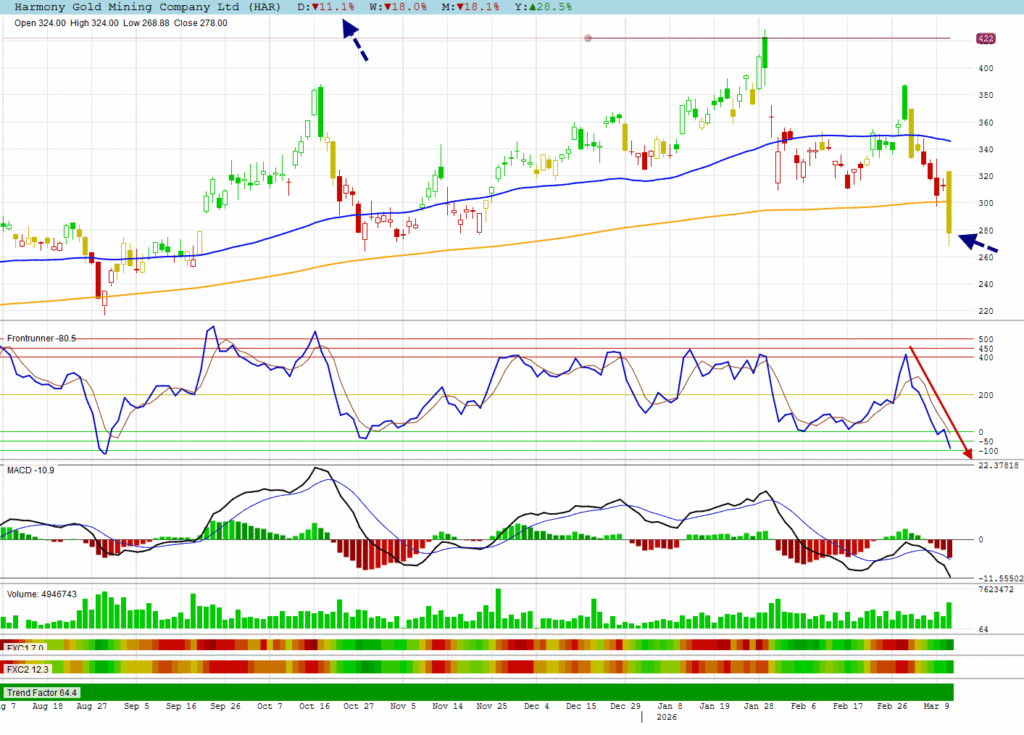This screenshot has width=1024, height=735.
Task: Click the final yellow candlestick on the price chart
Action: [948, 203]
